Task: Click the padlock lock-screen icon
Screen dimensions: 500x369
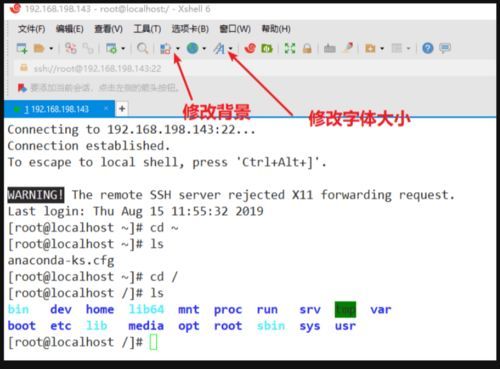Action: coord(307,49)
